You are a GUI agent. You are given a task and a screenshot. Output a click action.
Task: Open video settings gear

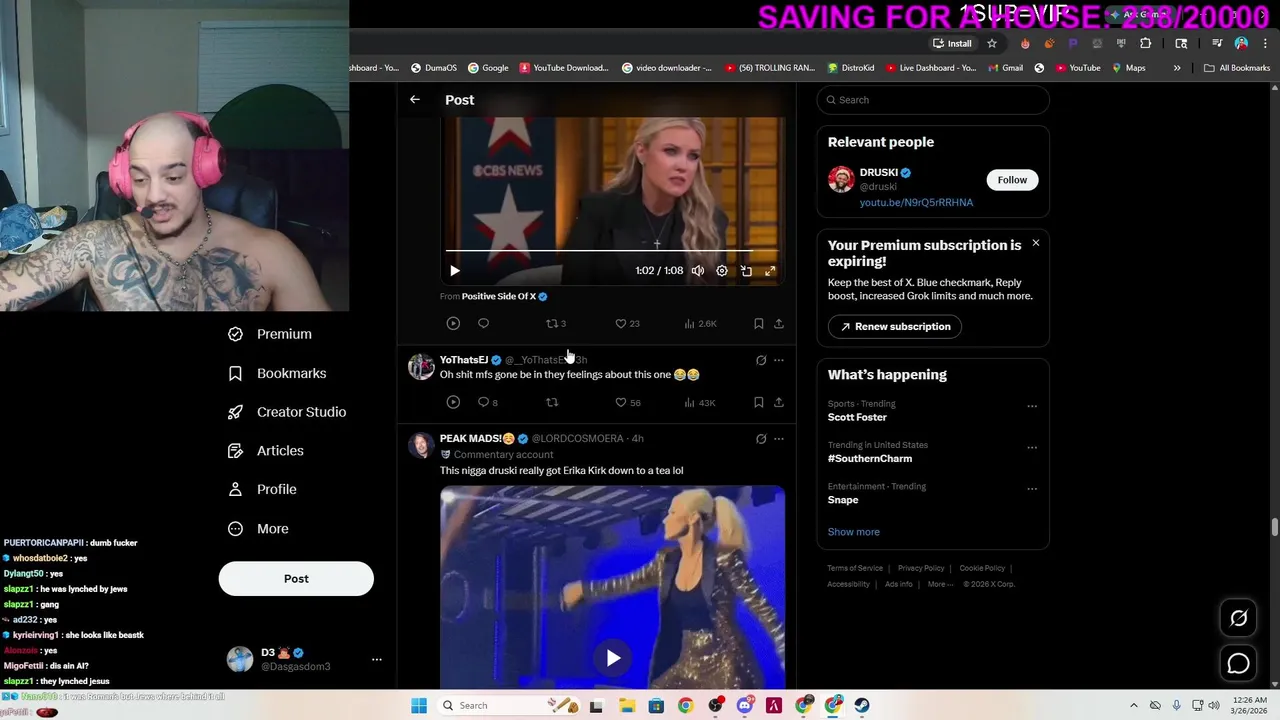pos(722,271)
